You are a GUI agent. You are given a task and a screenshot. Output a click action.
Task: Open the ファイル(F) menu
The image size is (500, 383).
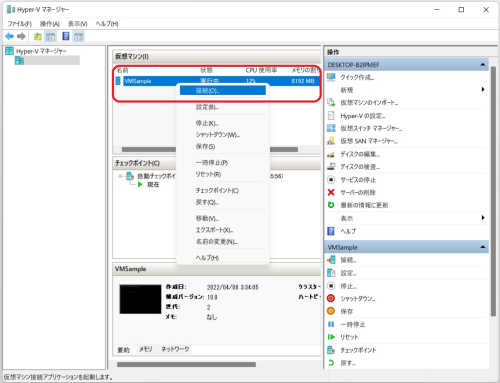click(x=20, y=24)
